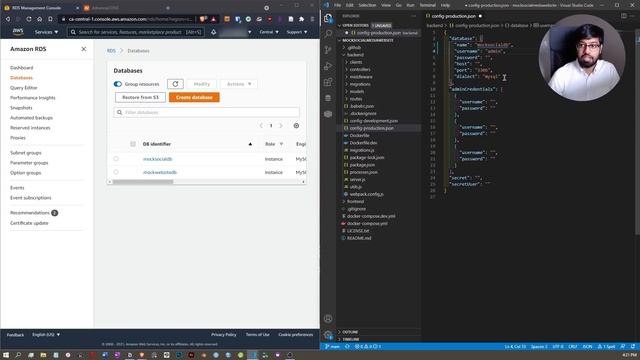Image resolution: width=640 pixels, height=360 pixels.
Task: Open the Edit menu in VS Code
Action: pyautogui.click(x=349, y=5)
